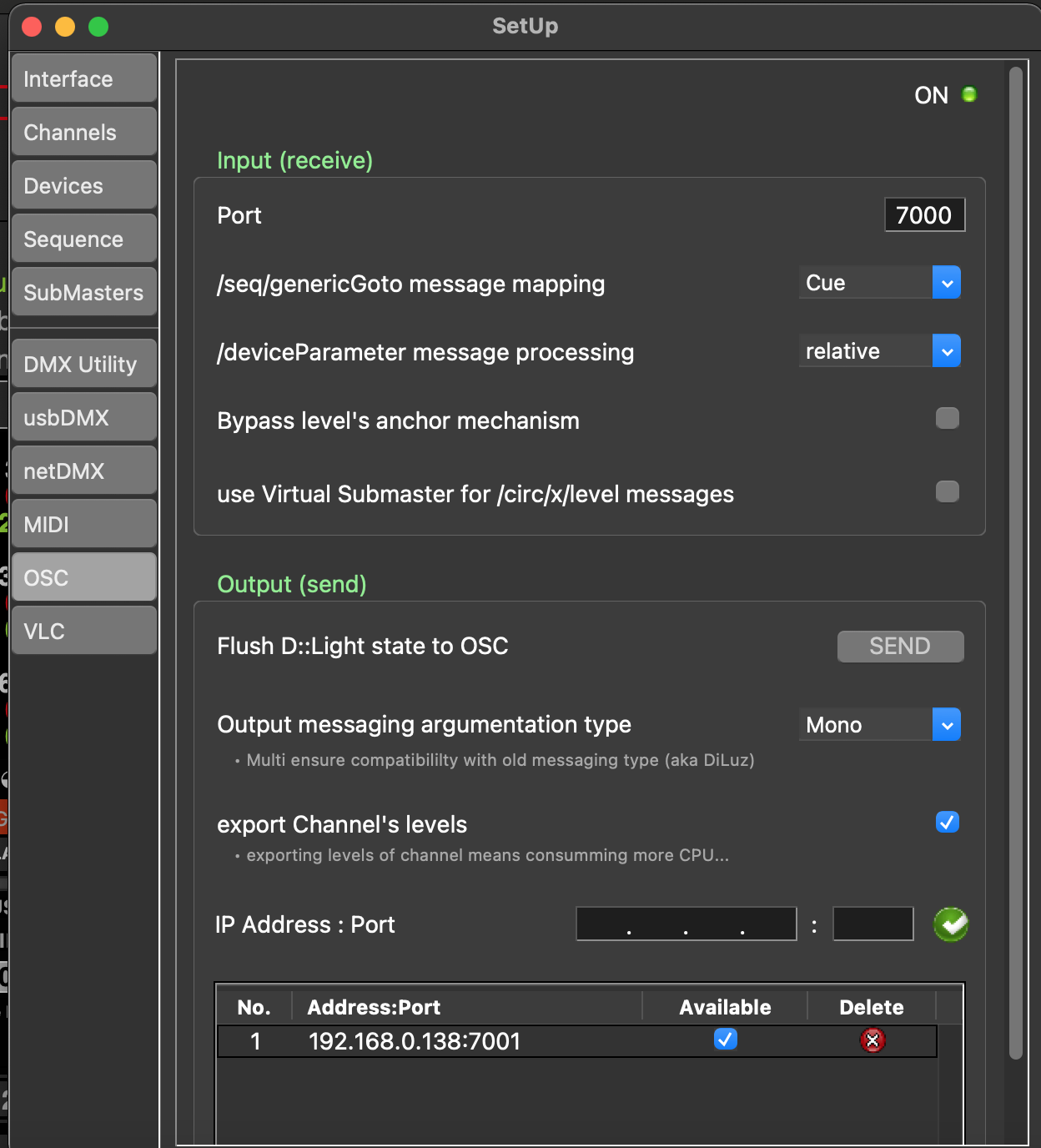Image resolution: width=1041 pixels, height=1148 pixels.
Task: Open the netDMX settings tab
Action: coord(83,471)
